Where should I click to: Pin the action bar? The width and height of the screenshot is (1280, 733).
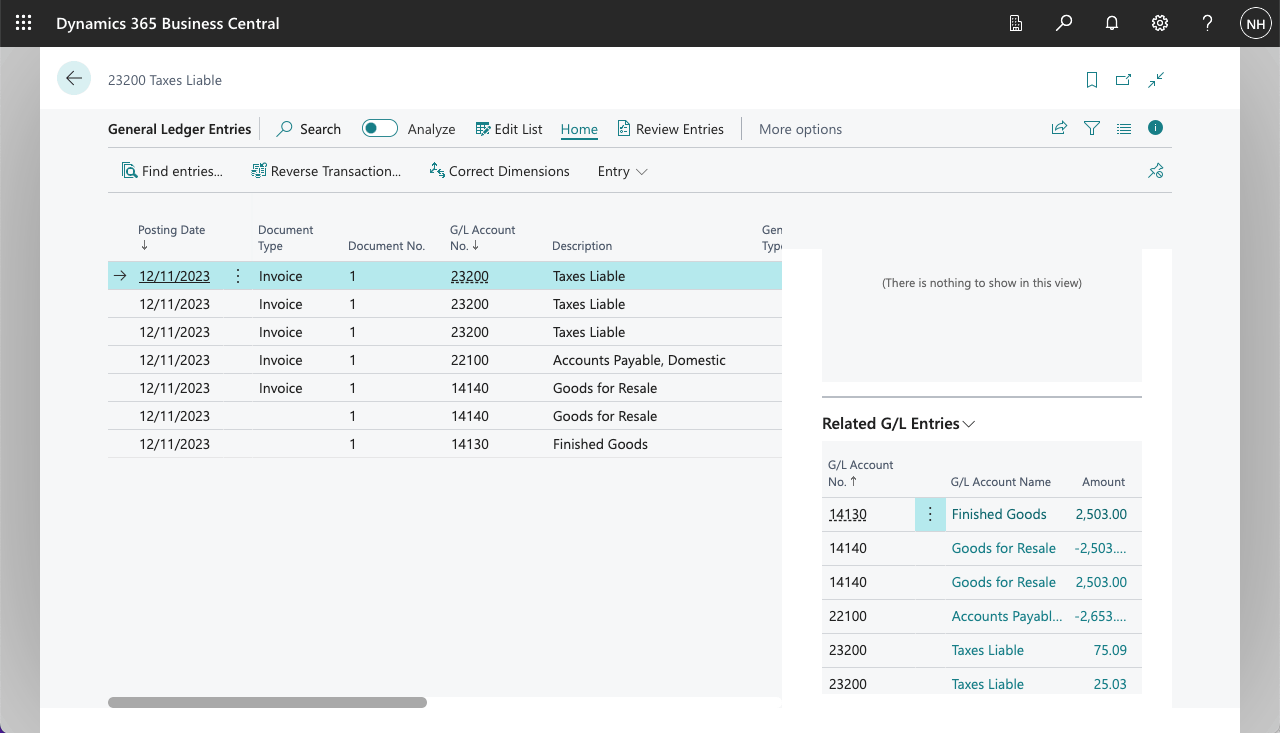1156,171
